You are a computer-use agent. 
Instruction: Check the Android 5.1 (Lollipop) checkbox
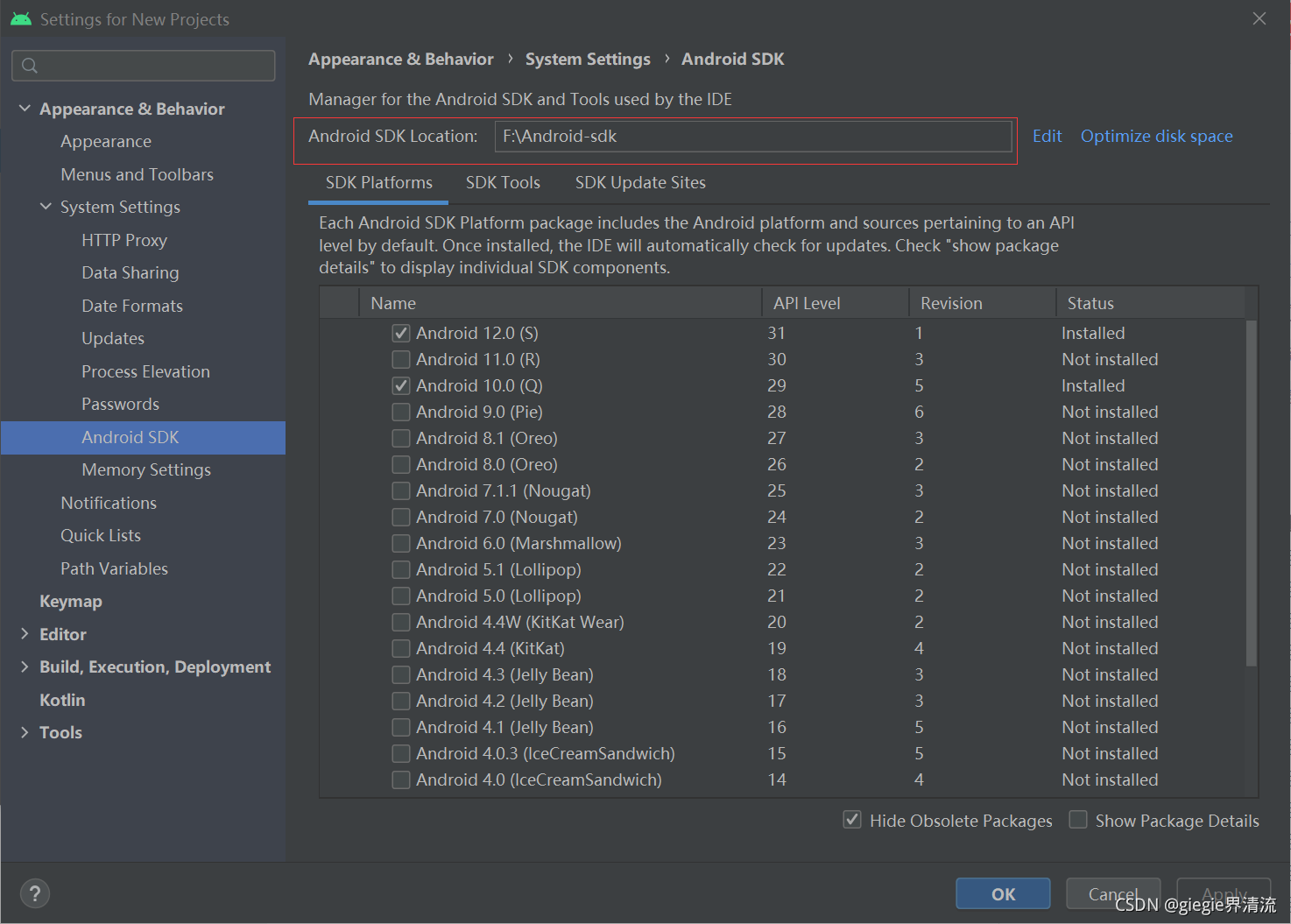(x=401, y=570)
